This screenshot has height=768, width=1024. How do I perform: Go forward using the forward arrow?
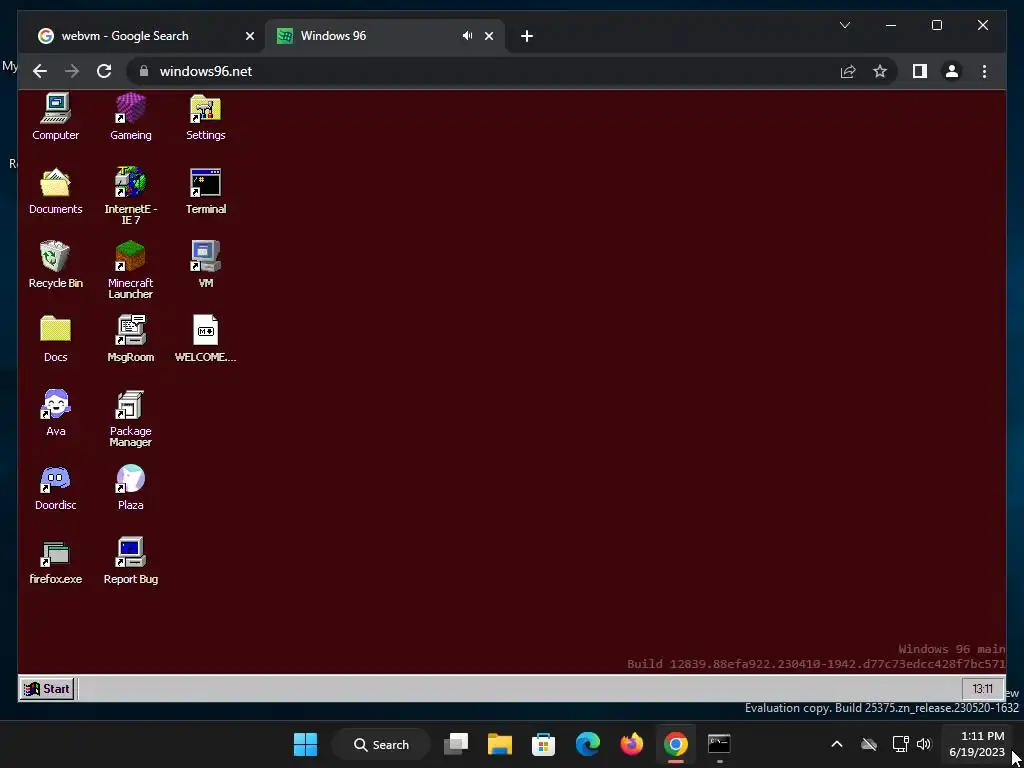pos(72,71)
